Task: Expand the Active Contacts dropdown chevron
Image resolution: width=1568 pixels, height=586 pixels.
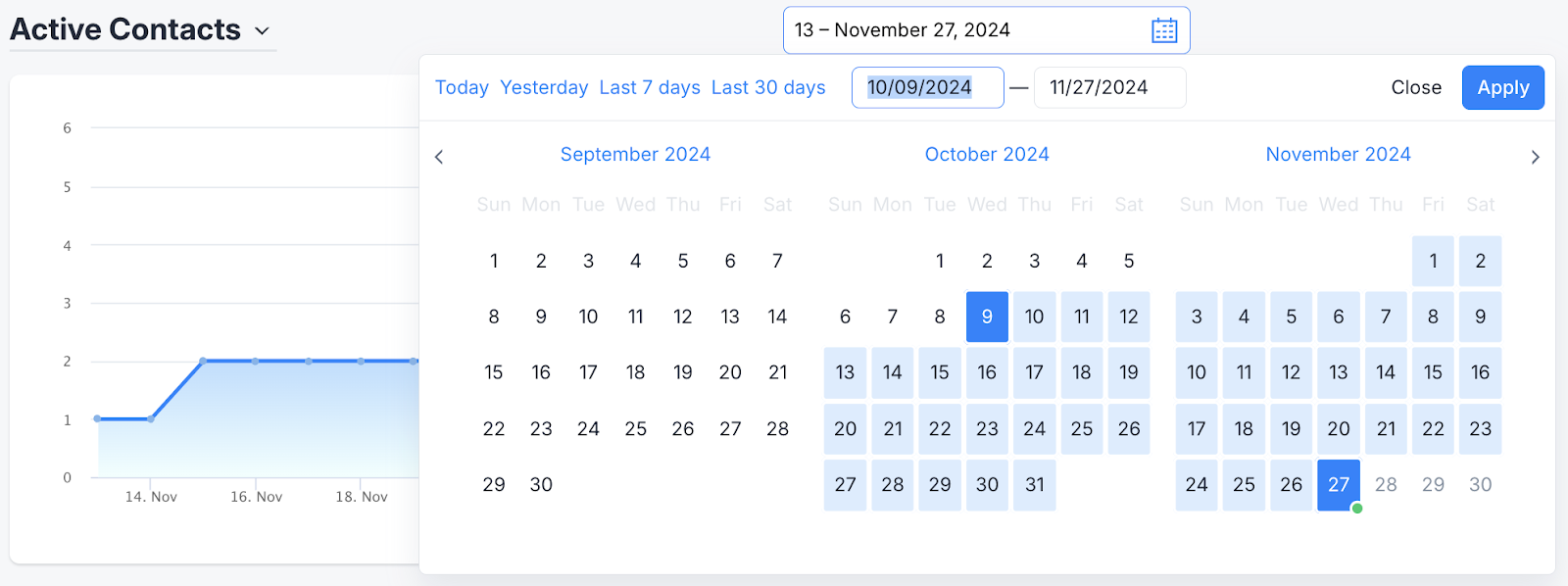Action: coord(262,31)
